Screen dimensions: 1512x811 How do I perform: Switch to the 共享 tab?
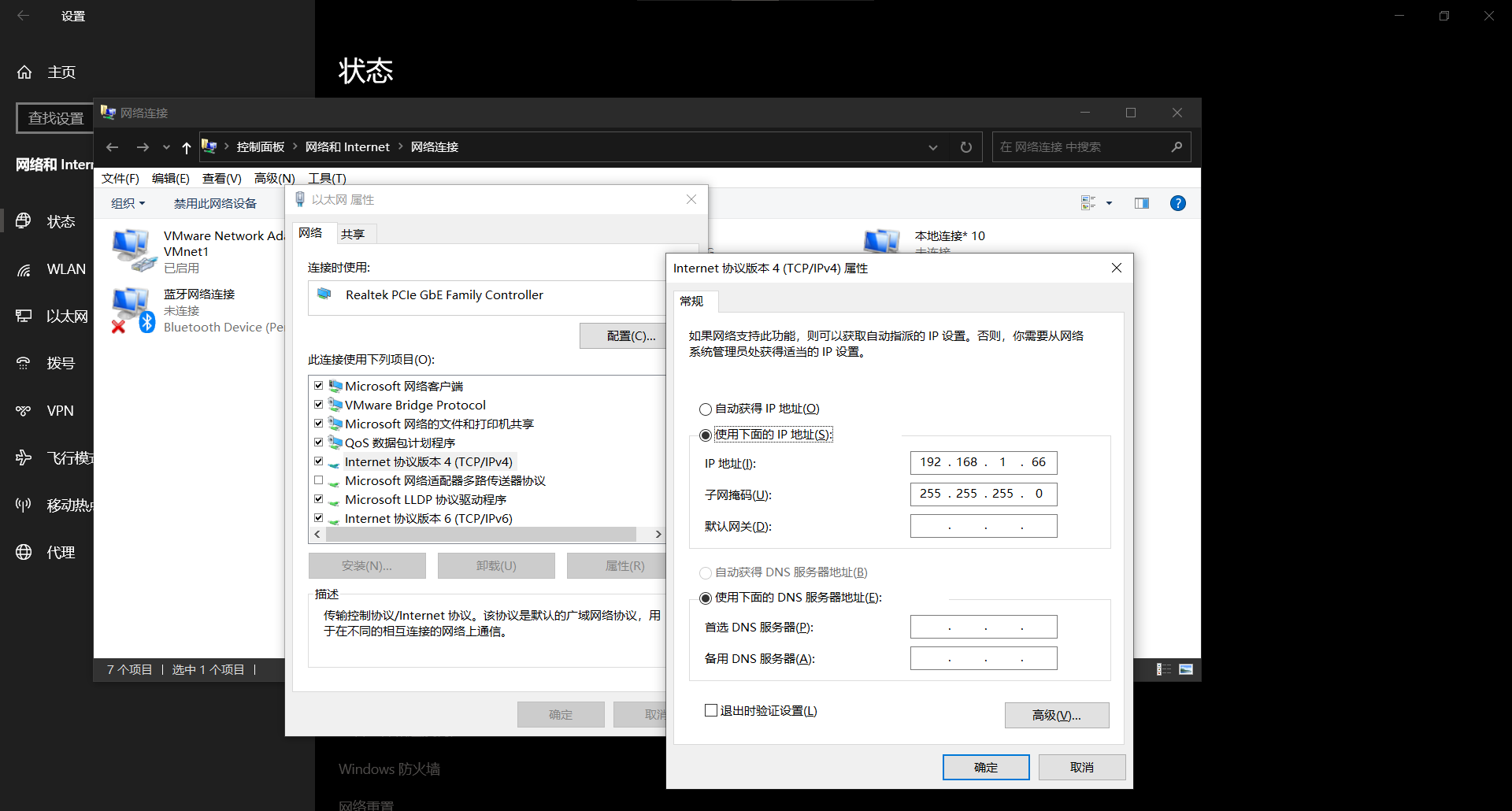(353, 234)
